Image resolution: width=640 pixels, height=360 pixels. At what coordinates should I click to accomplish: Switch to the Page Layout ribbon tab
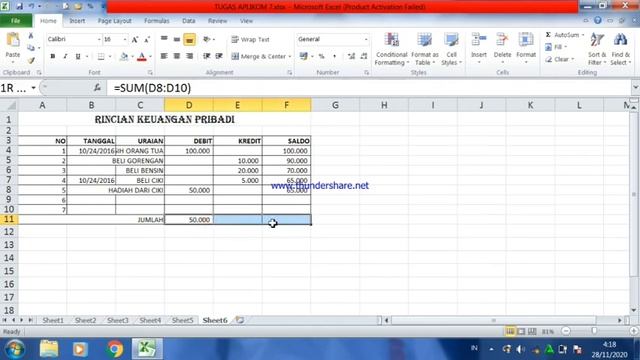click(115, 21)
